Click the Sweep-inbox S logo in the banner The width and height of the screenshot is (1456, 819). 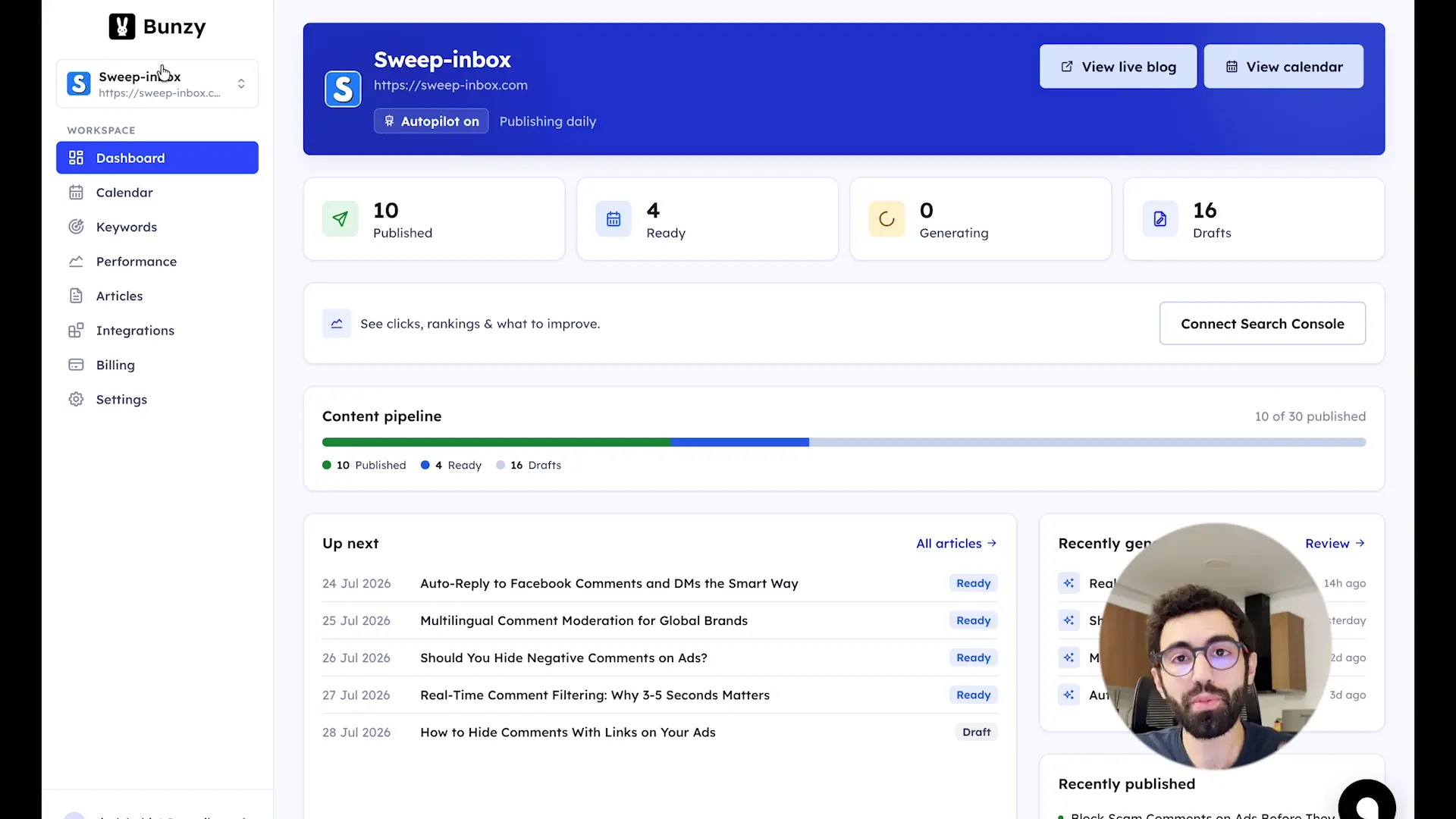343,89
